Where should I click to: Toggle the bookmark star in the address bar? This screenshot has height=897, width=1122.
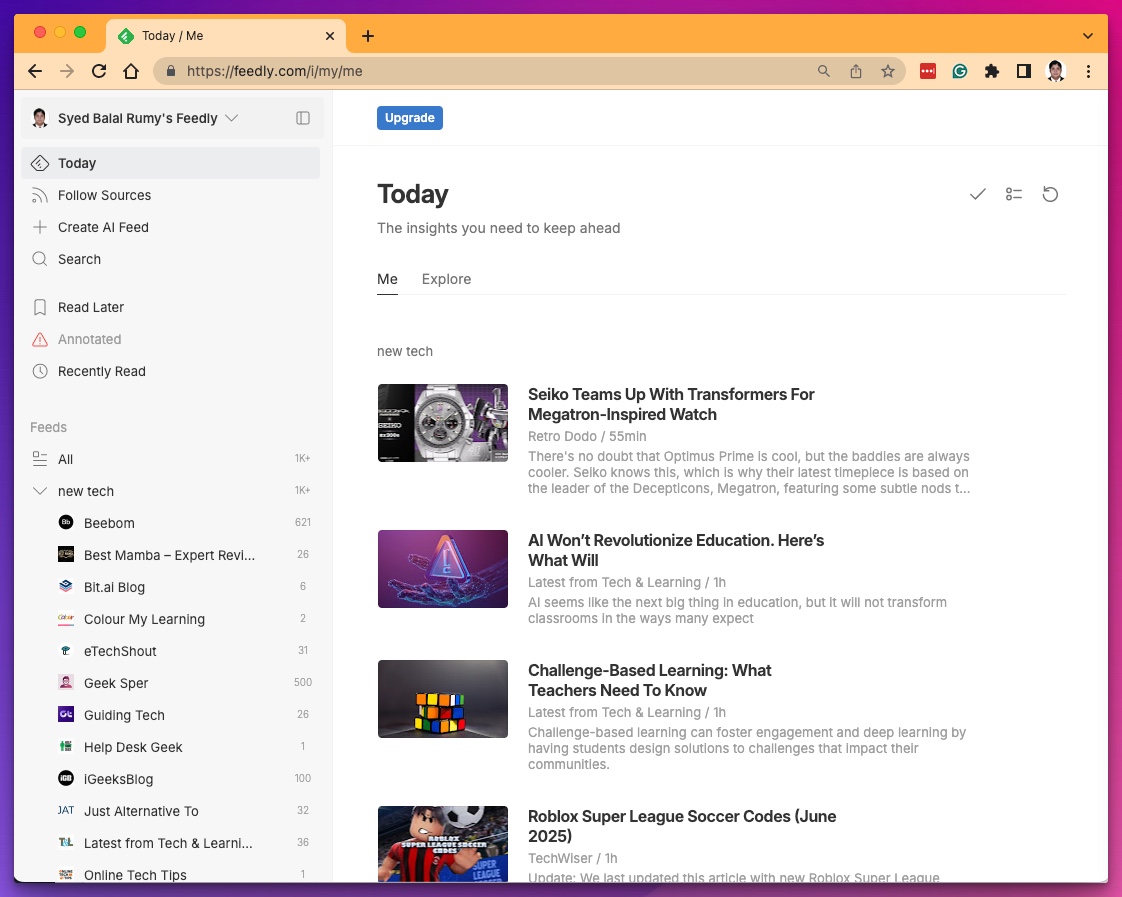(888, 71)
